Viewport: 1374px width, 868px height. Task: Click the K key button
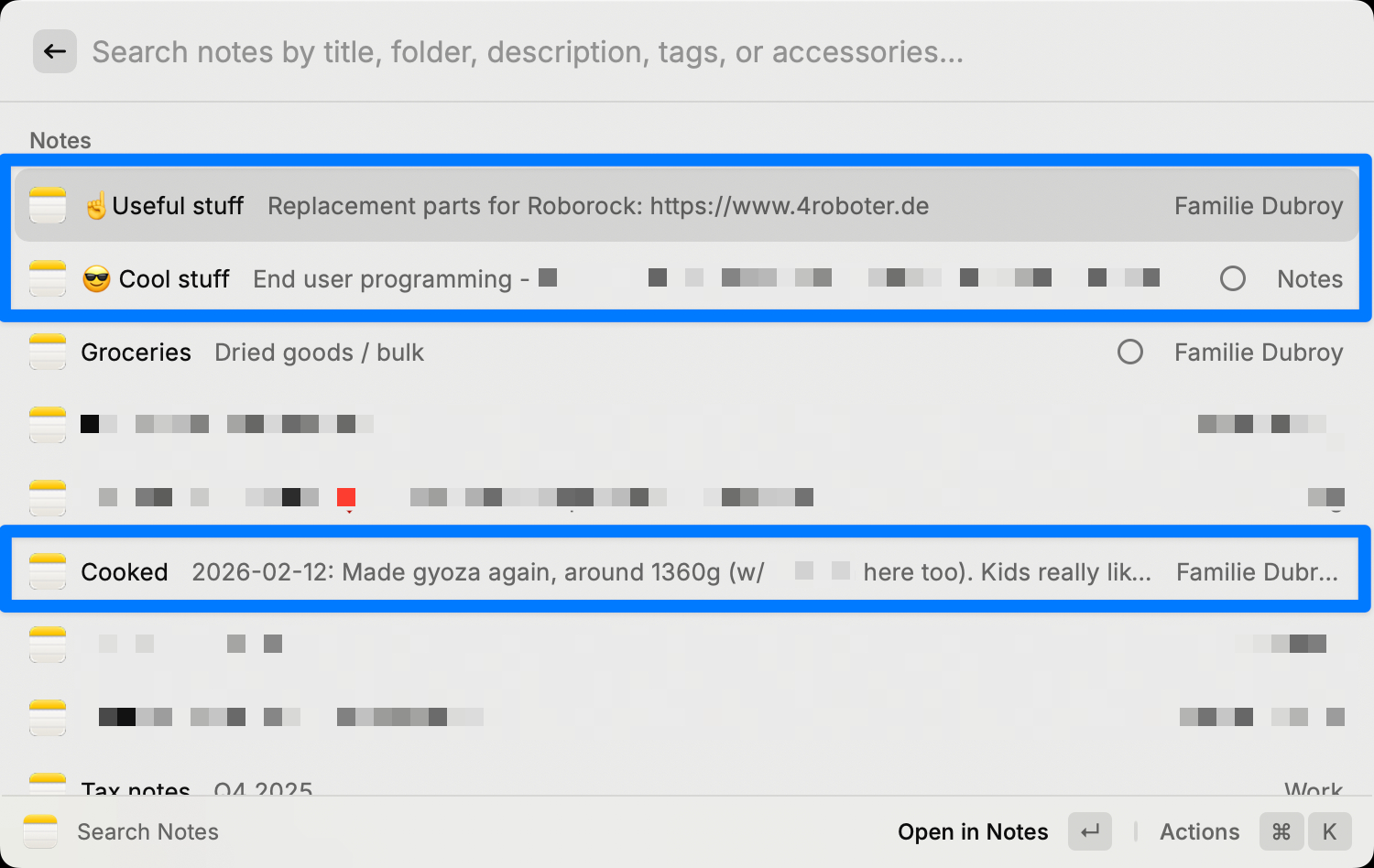pyautogui.click(x=1329, y=831)
